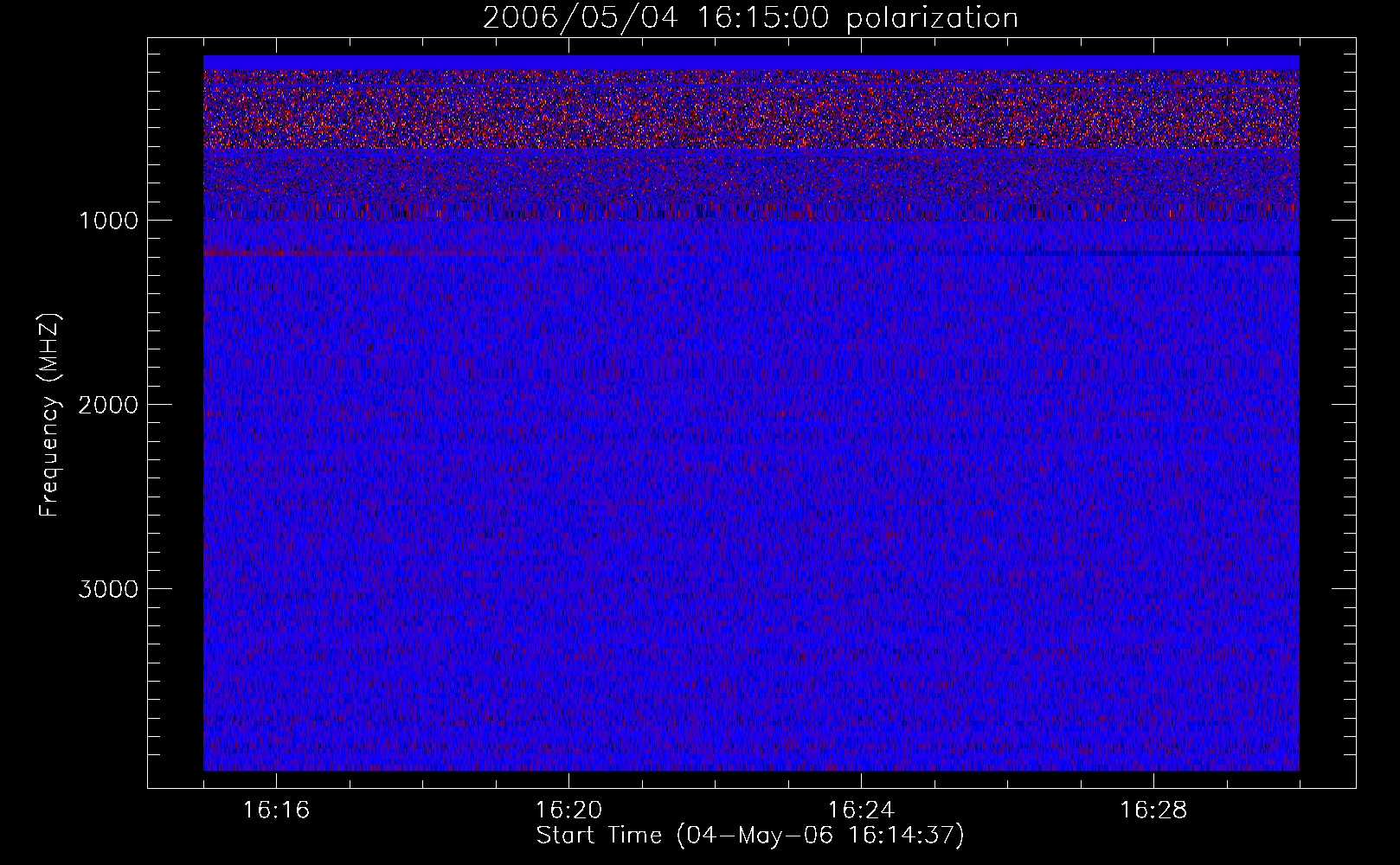Select the 1000 frequency tick label
The height and width of the screenshot is (865, 1400).
click(108, 221)
